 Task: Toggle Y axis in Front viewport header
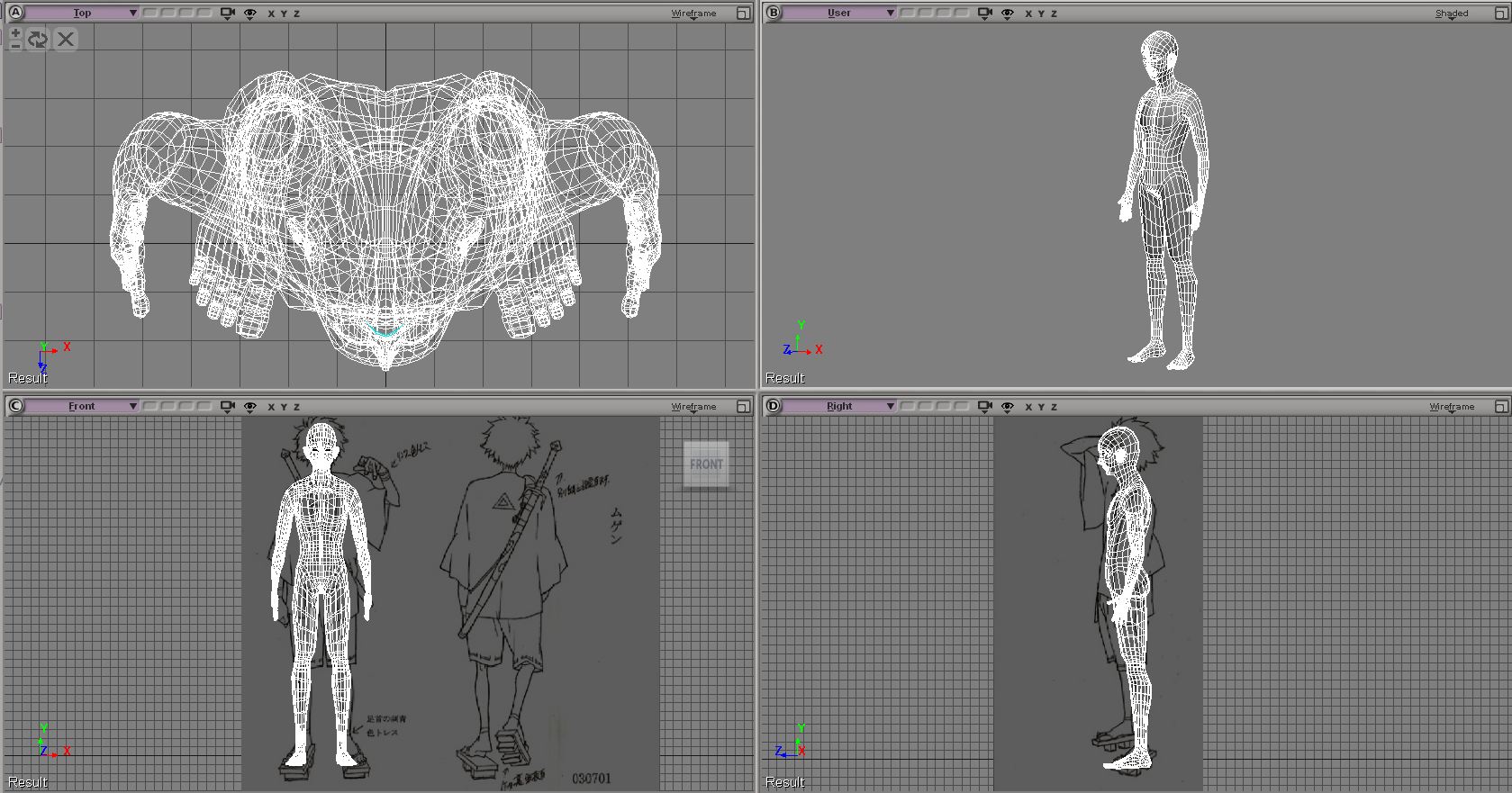tap(284, 408)
